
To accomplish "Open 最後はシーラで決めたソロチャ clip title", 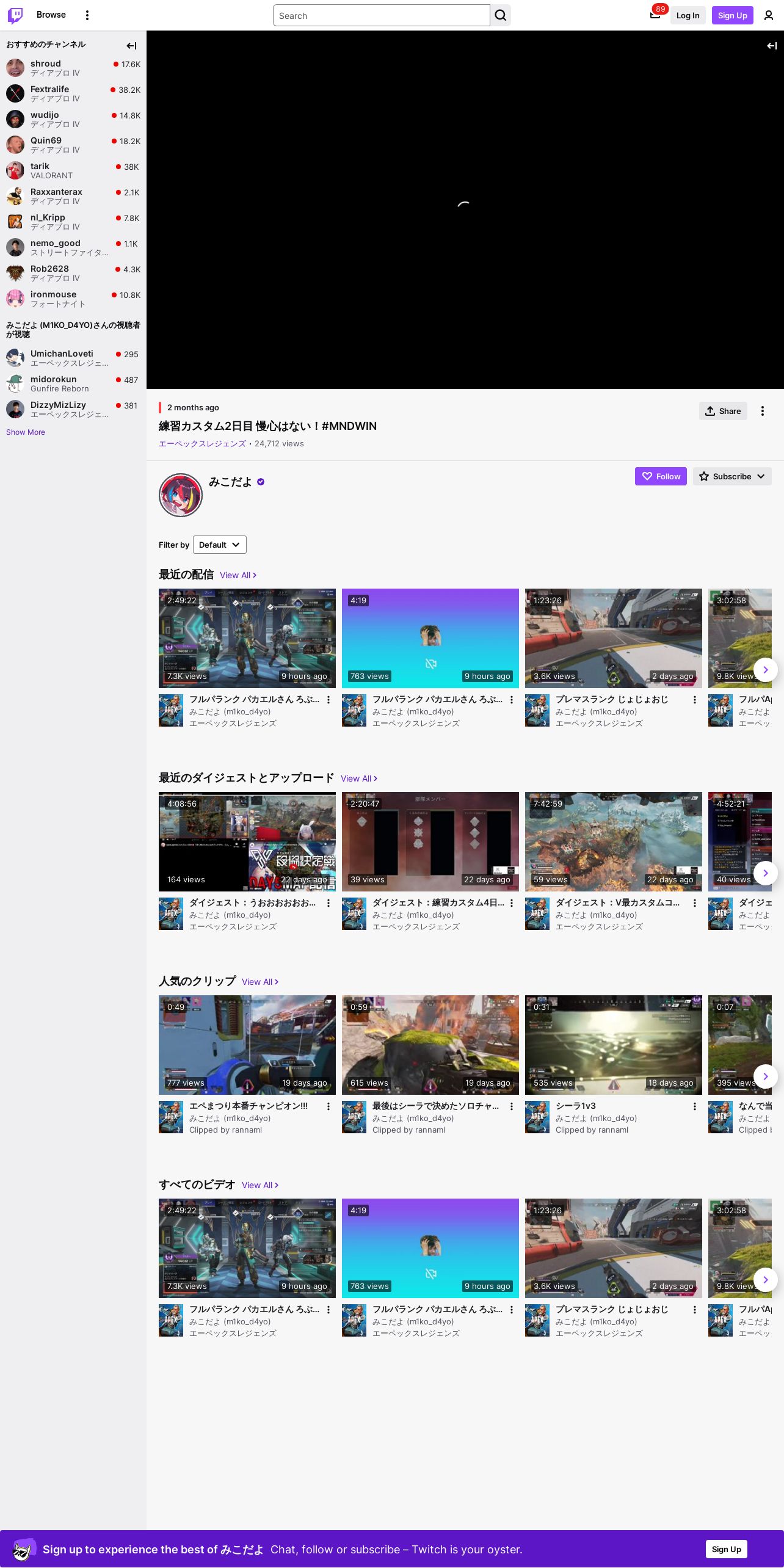I will tap(436, 1106).
